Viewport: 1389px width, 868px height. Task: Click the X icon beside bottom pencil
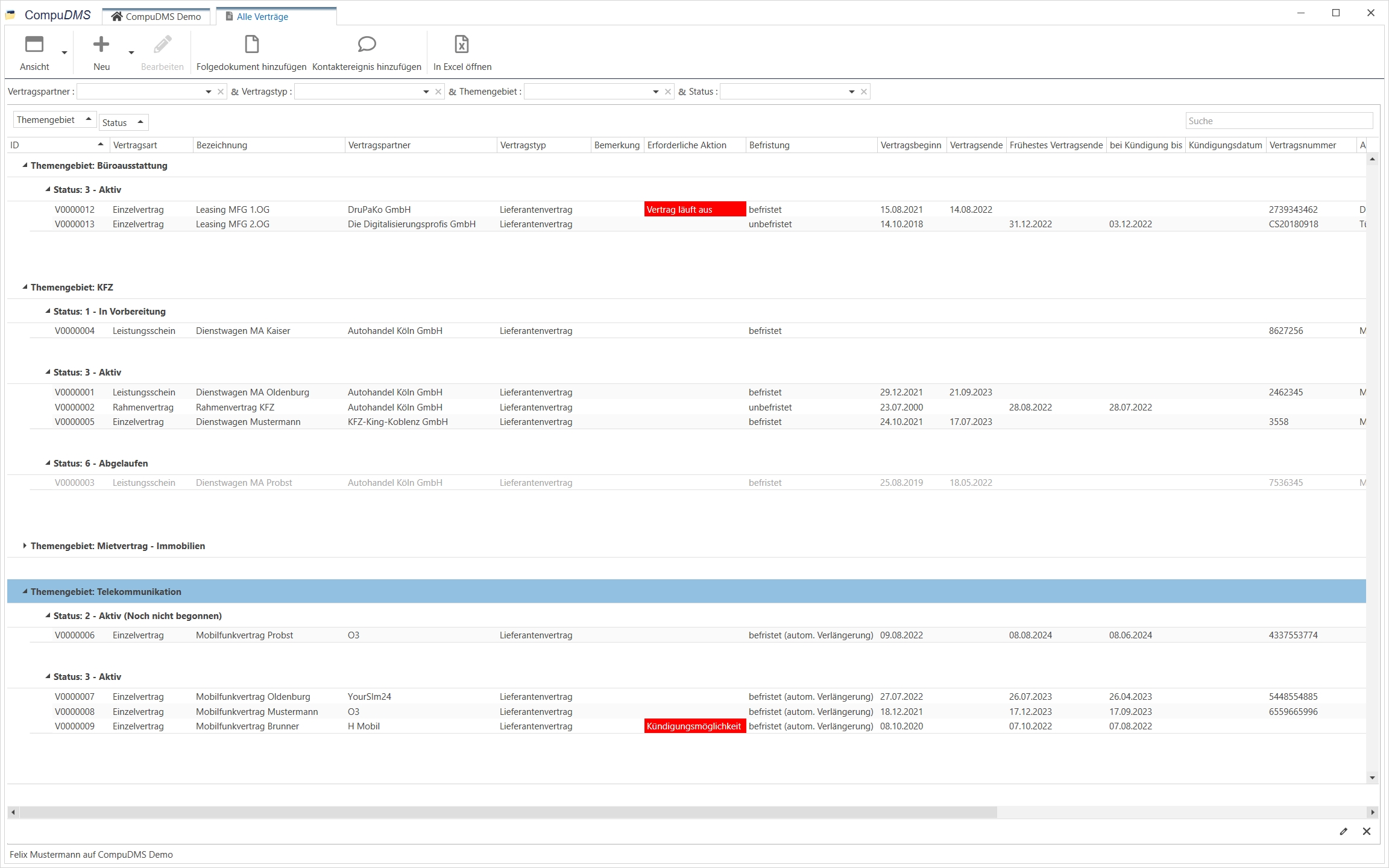[1367, 831]
